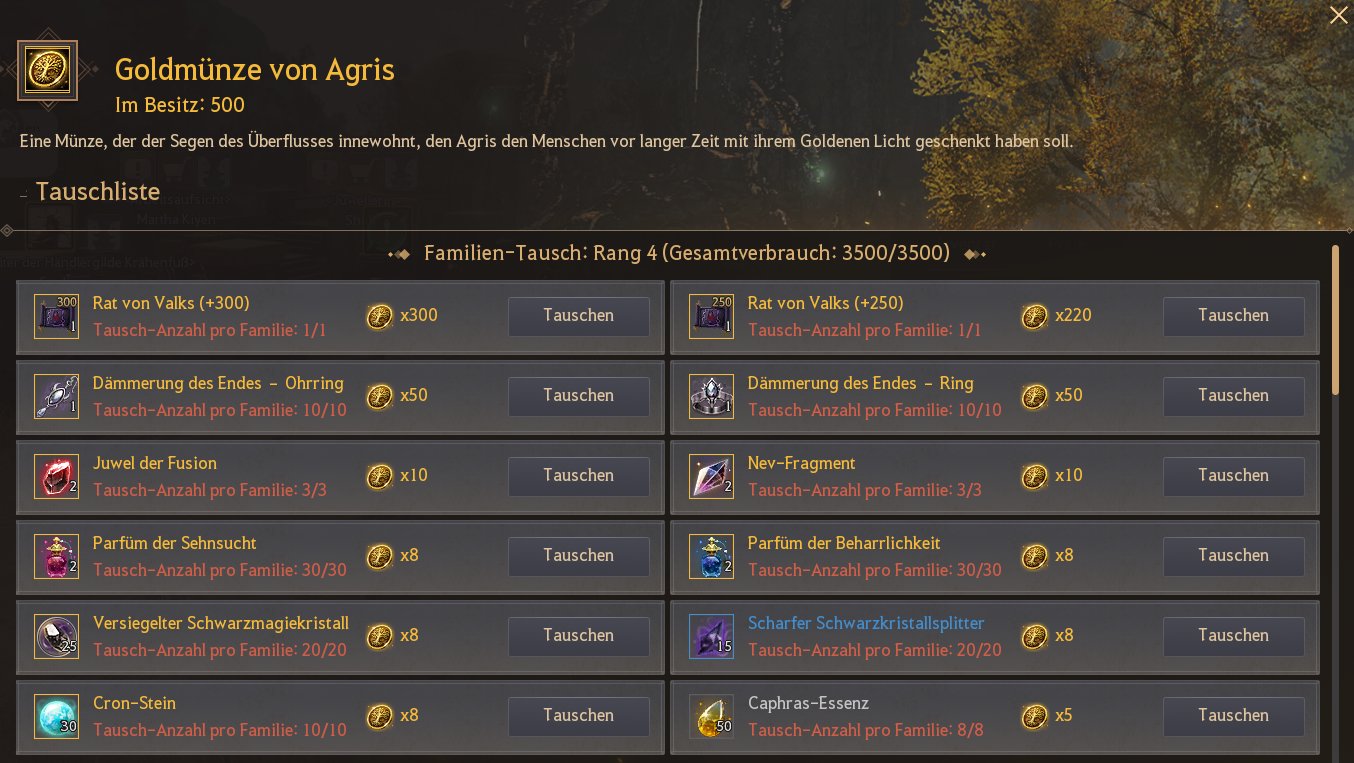Image resolution: width=1354 pixels, height=763 pixels.
Task: Click Tauschen next to Cron-Stein
Action: pyautogui.click(x=578, y=716)
